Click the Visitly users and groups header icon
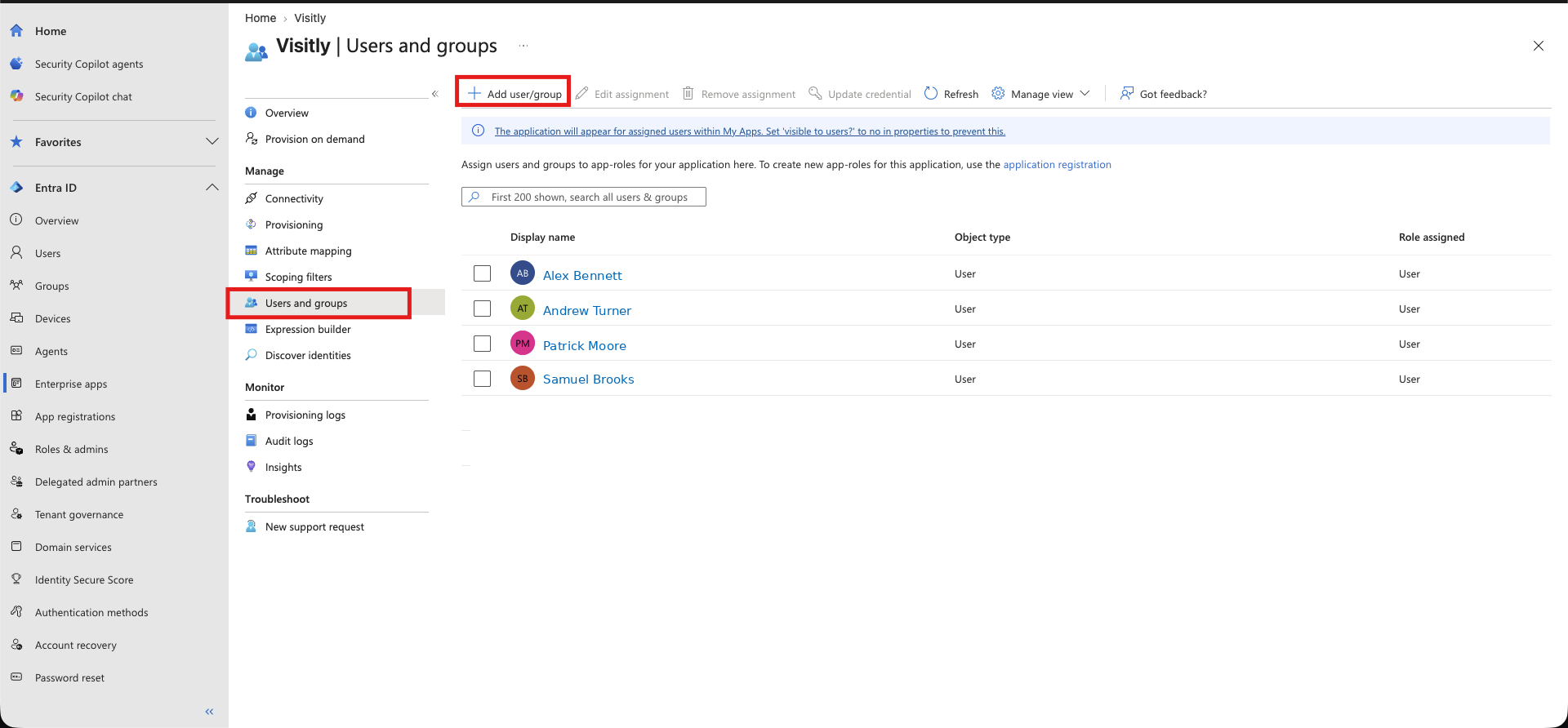This screenshot has height=728, width=1568. pyautogui.click(x=256, y=51)
